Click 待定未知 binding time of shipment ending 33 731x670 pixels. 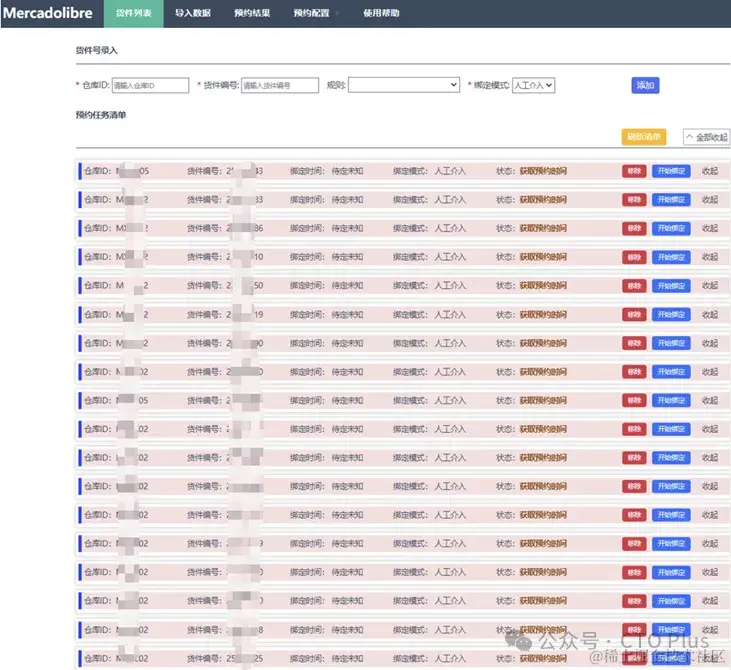point(347,200)
